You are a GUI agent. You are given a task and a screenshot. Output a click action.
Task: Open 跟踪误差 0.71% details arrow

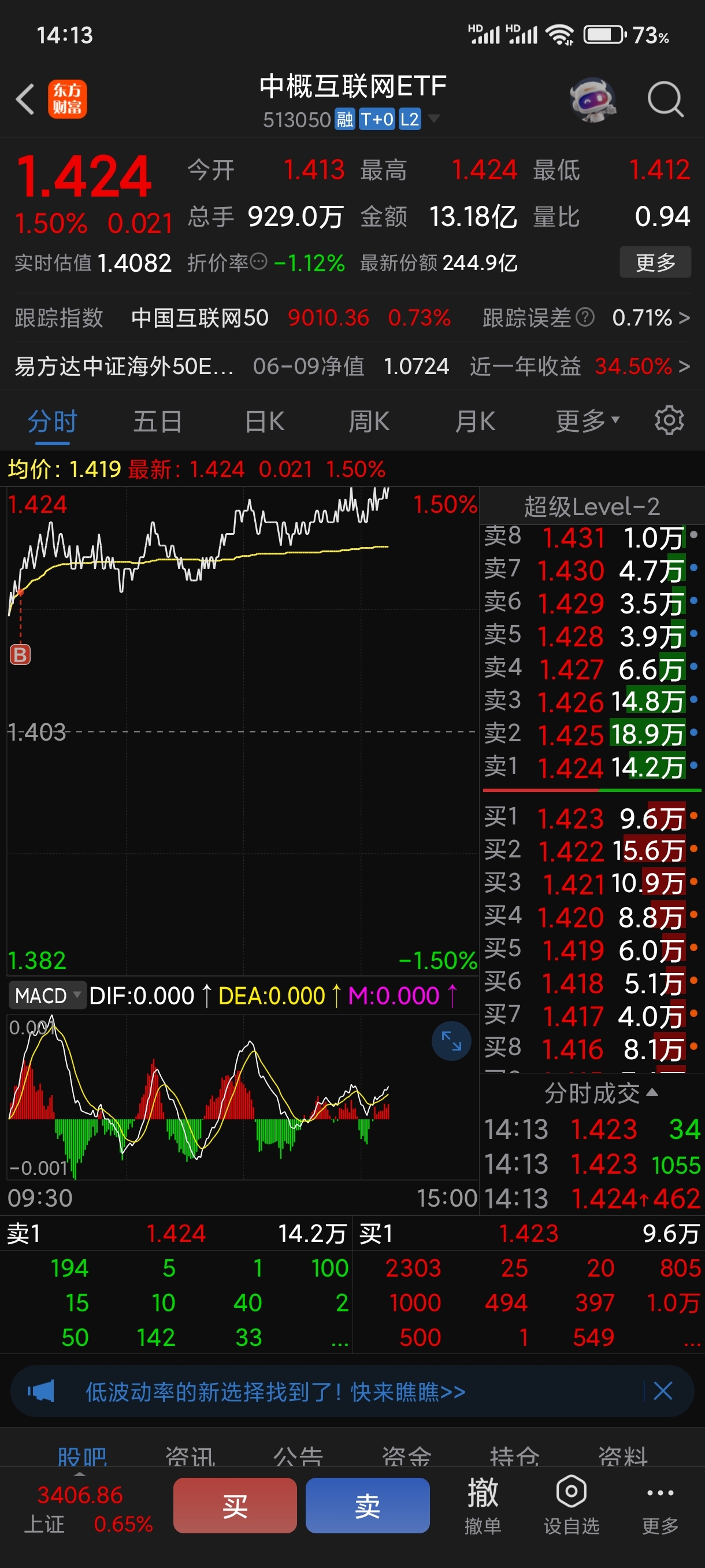point(684,317)
